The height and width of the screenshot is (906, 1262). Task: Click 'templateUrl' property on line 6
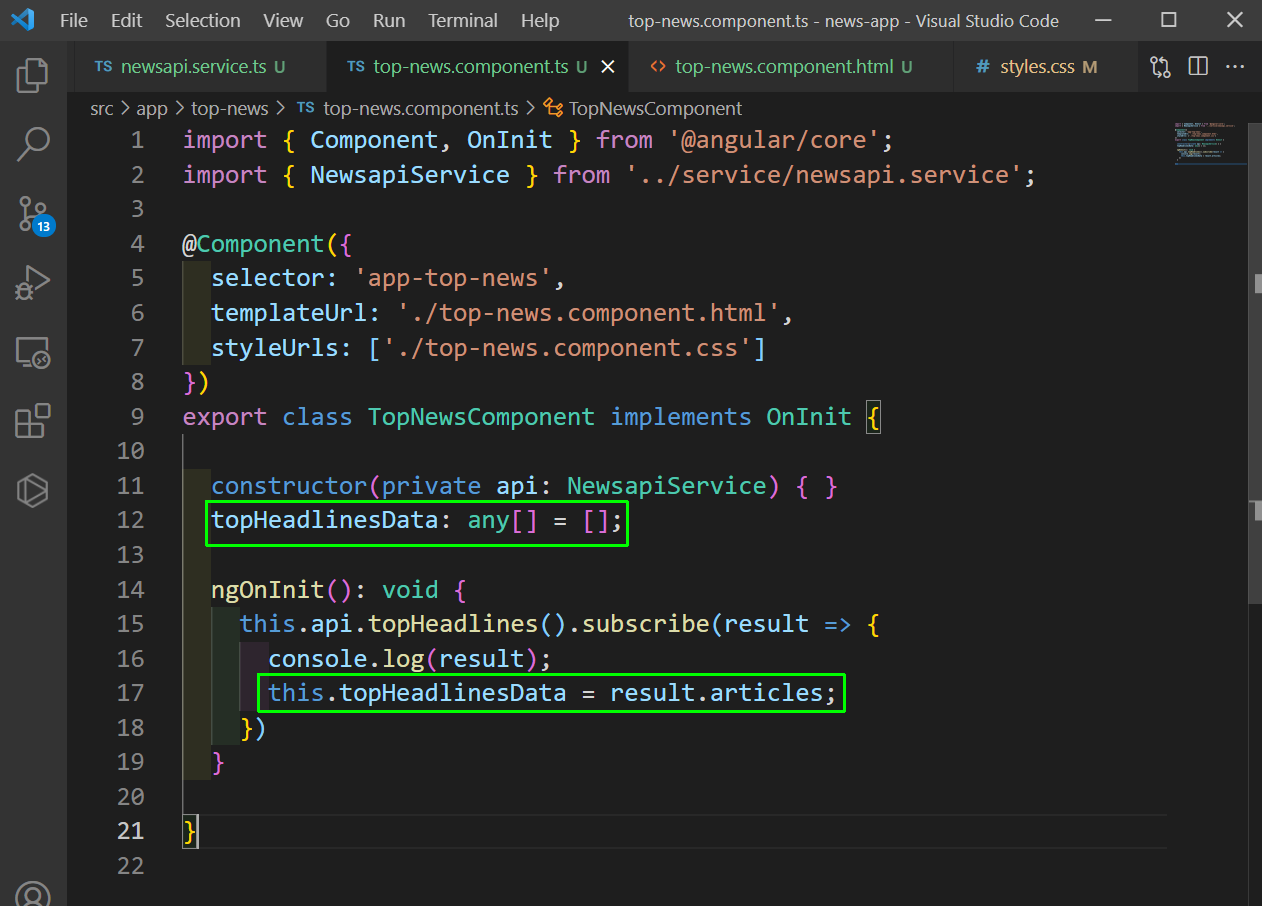[x=290, y=313]
